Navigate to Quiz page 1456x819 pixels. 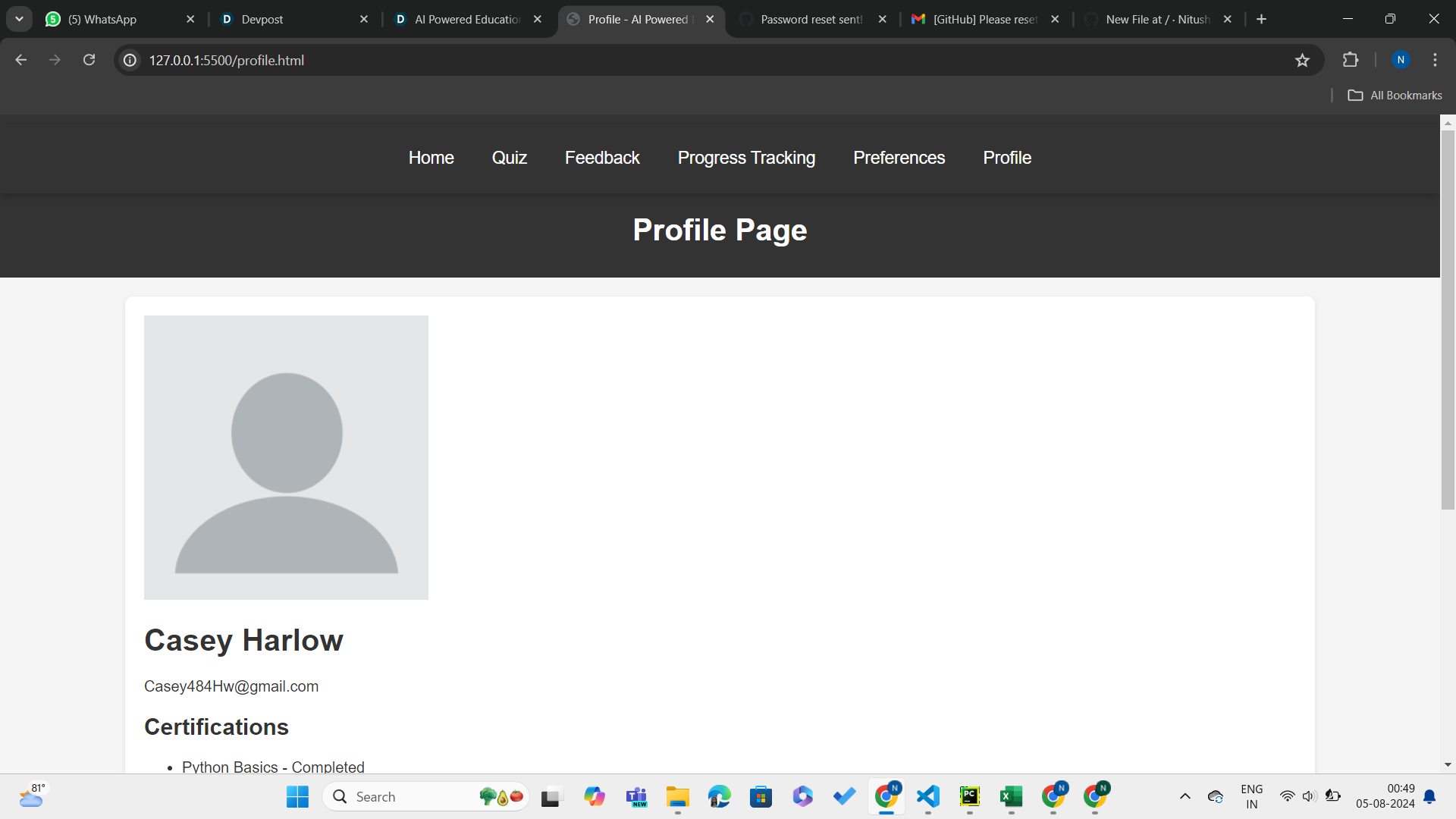[x=509, y=158]
